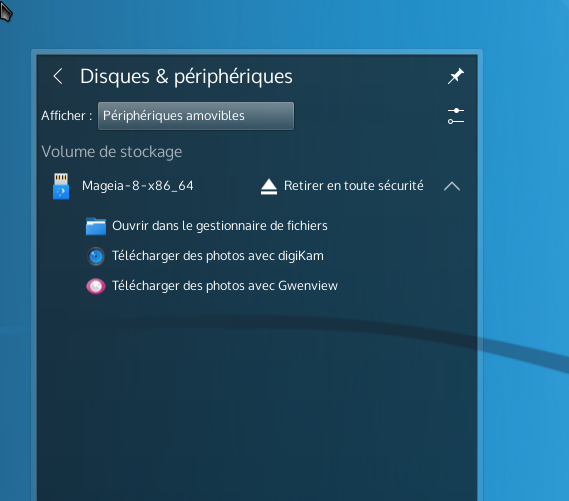
Task: Choose Télécharger des photos avec digiKam
Action: coord(218,256)
